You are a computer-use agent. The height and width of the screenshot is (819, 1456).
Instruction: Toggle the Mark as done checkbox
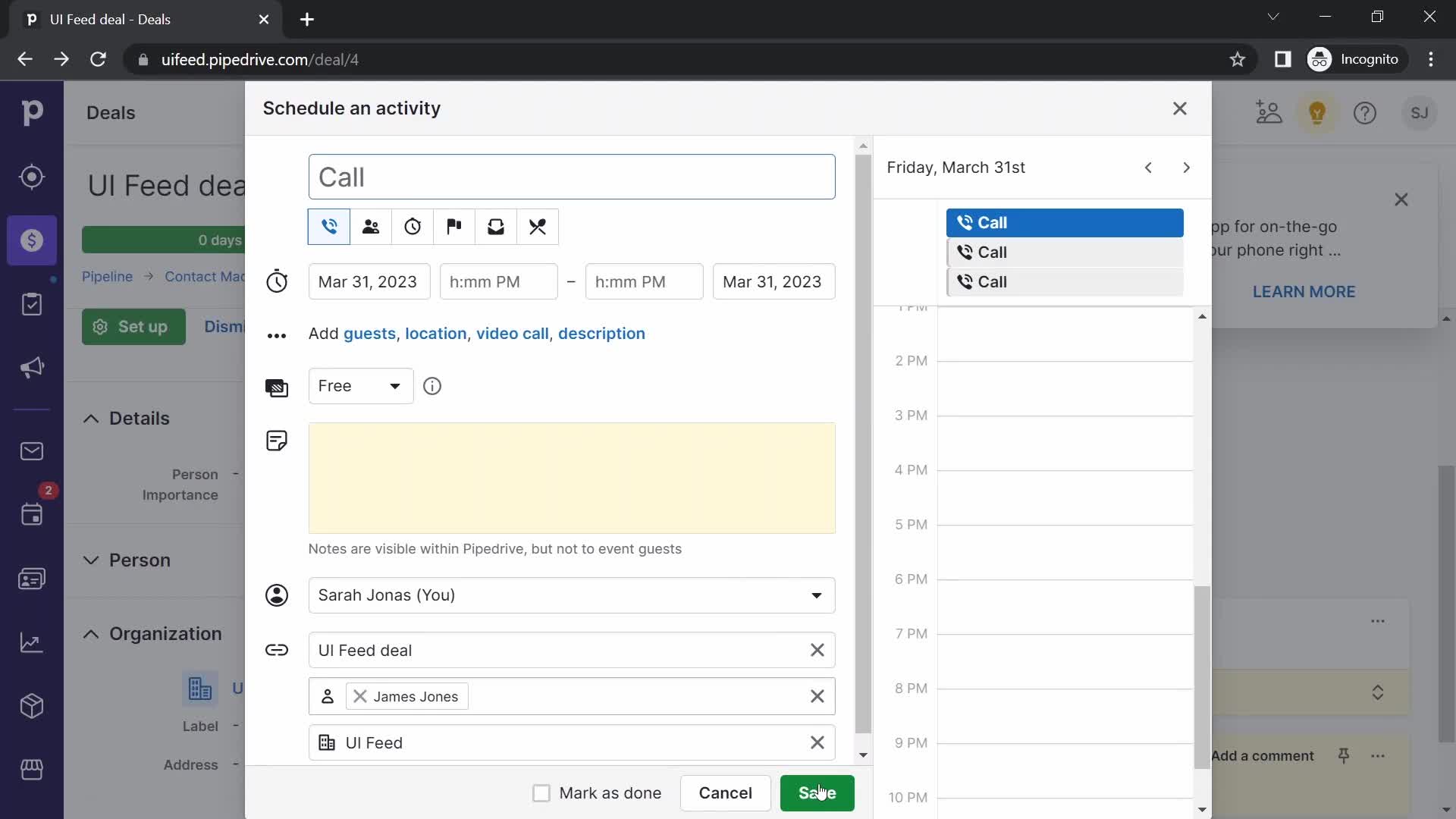click(541, 792)
